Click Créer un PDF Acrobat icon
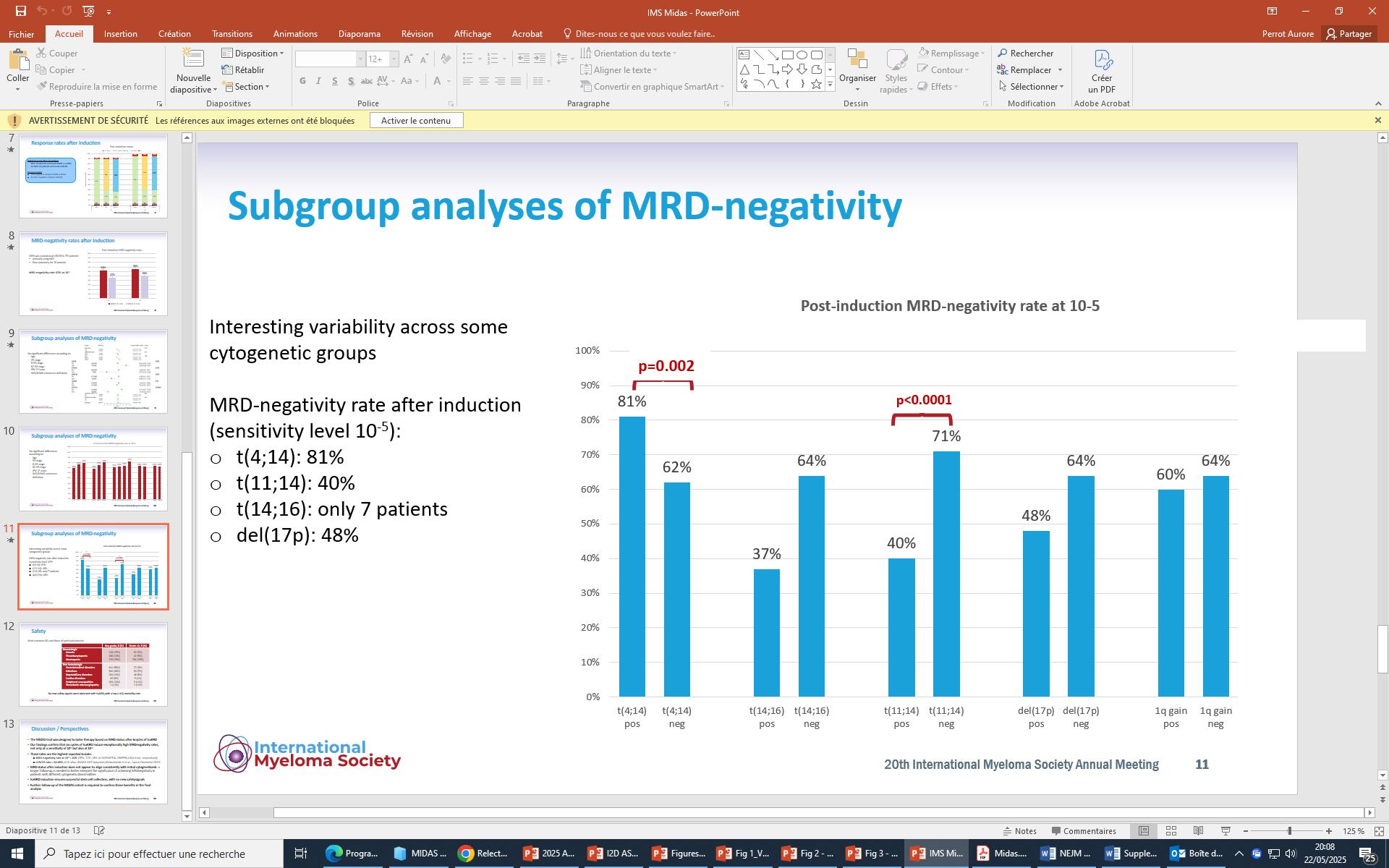This screenshot has width=1389, height=868. (1102, 61)
